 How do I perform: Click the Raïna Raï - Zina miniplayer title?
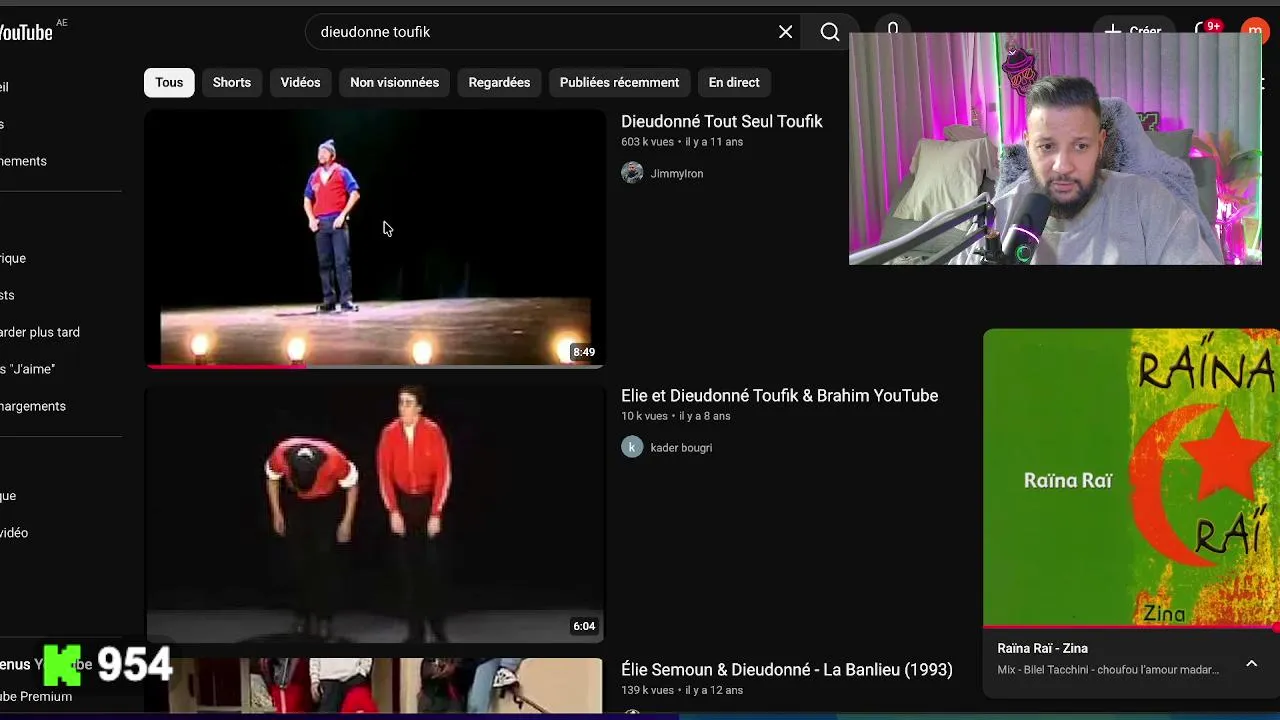coord(1042,648)
